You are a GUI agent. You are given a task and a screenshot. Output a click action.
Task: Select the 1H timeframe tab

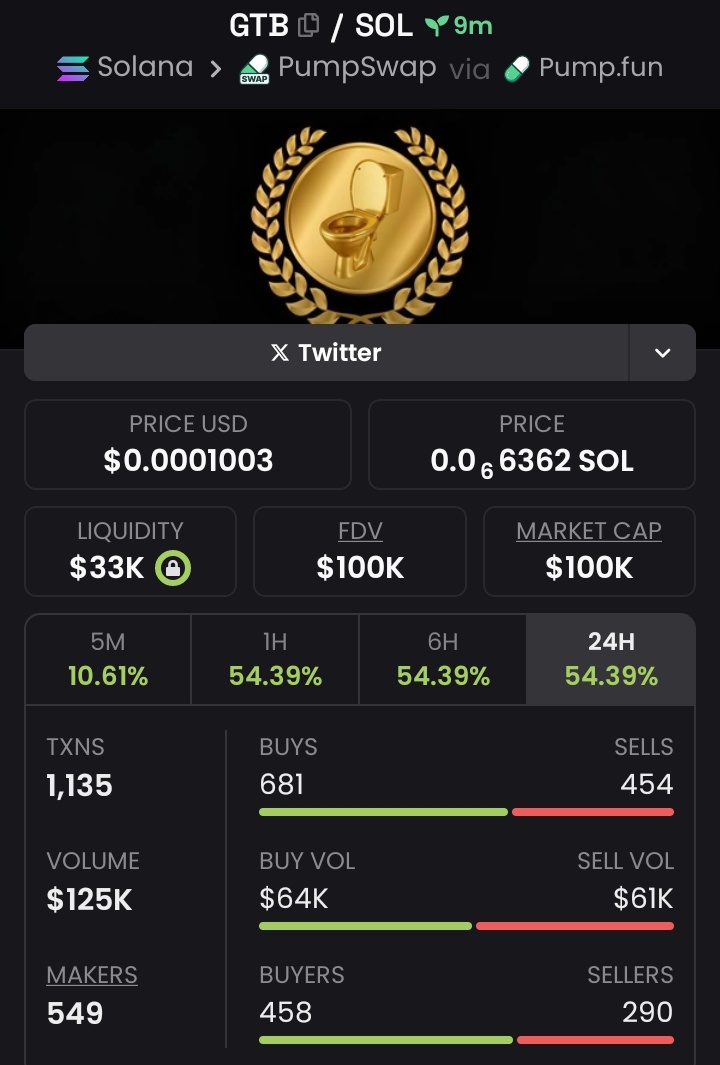tap(275, 659)
